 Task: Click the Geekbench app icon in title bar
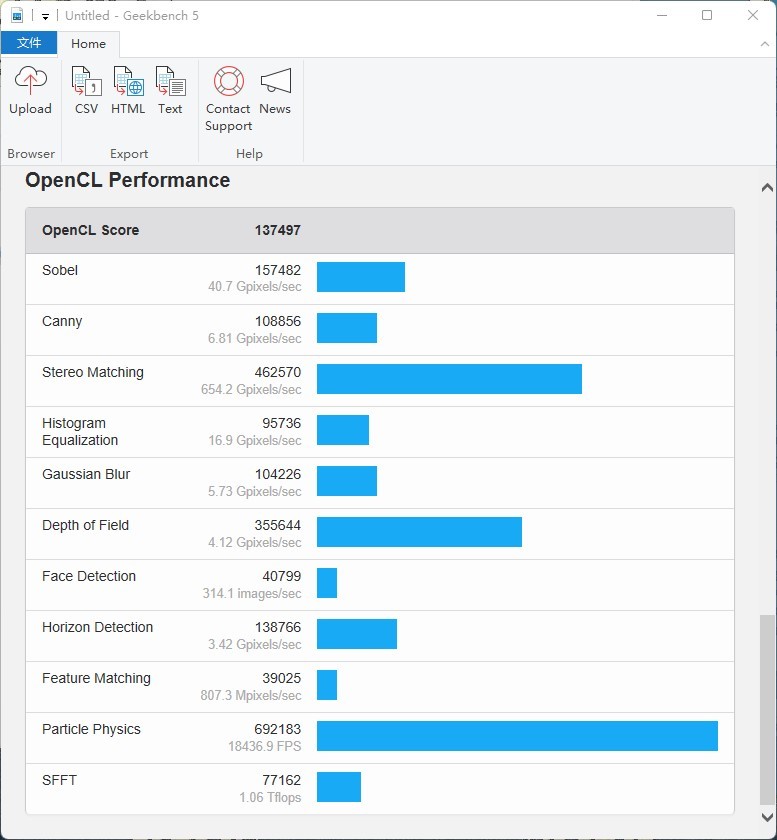(17, 15)
